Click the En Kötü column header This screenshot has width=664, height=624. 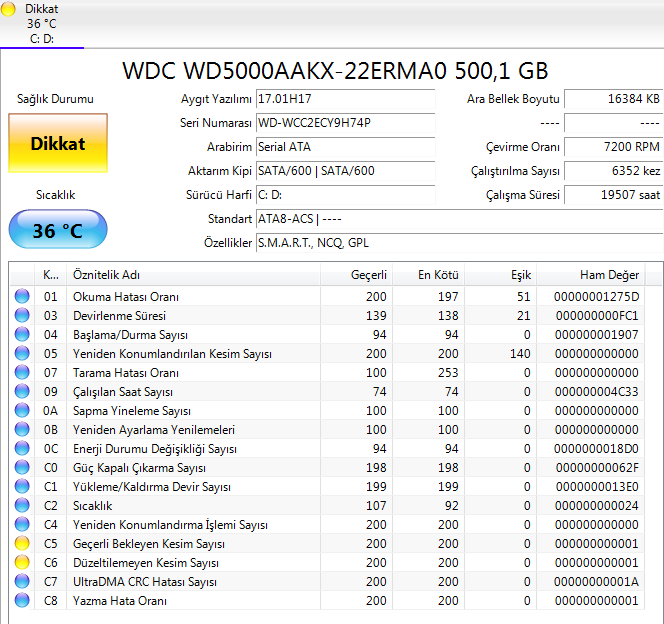click(429, 275)
